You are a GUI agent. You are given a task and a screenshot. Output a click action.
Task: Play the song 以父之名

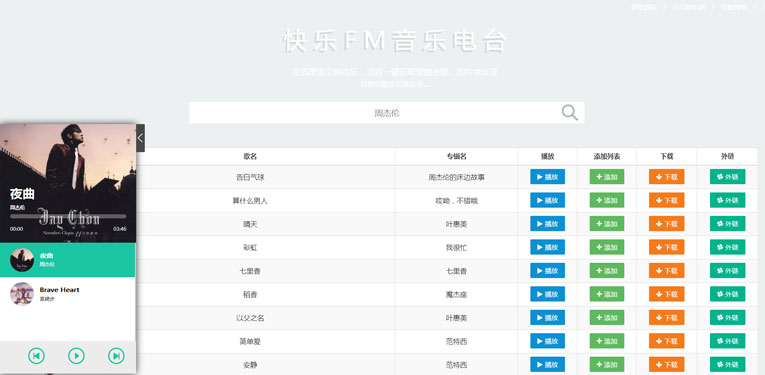click(x=547, y=317)
